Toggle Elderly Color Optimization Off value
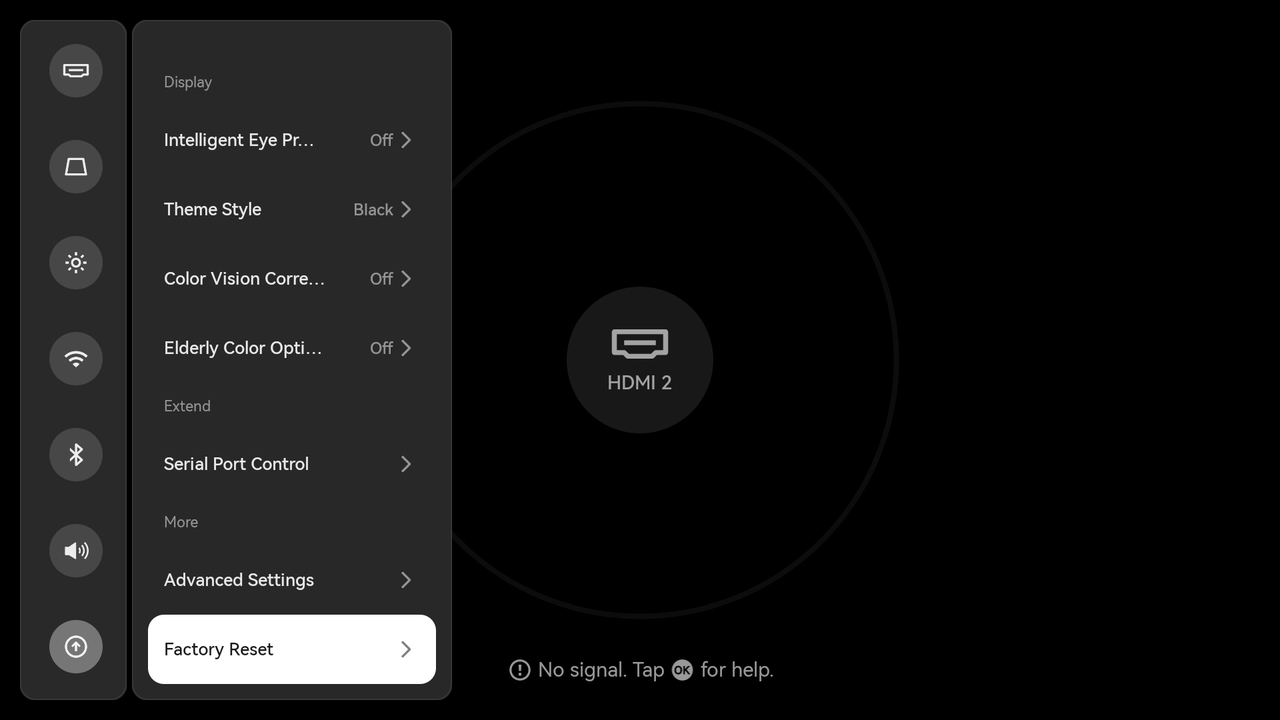 coord(381,348)
